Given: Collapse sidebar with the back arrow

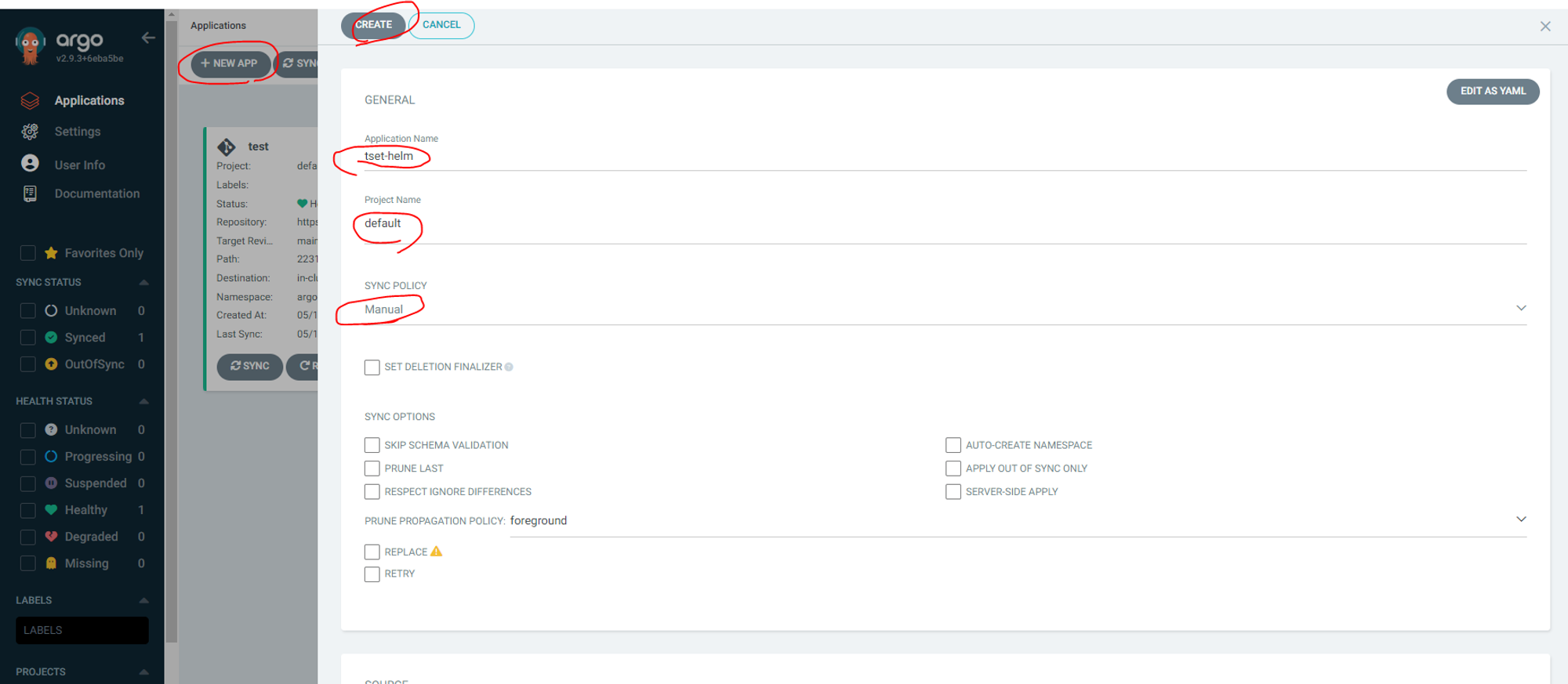Looking at the screenshot, I should click(x=148, y=38).
